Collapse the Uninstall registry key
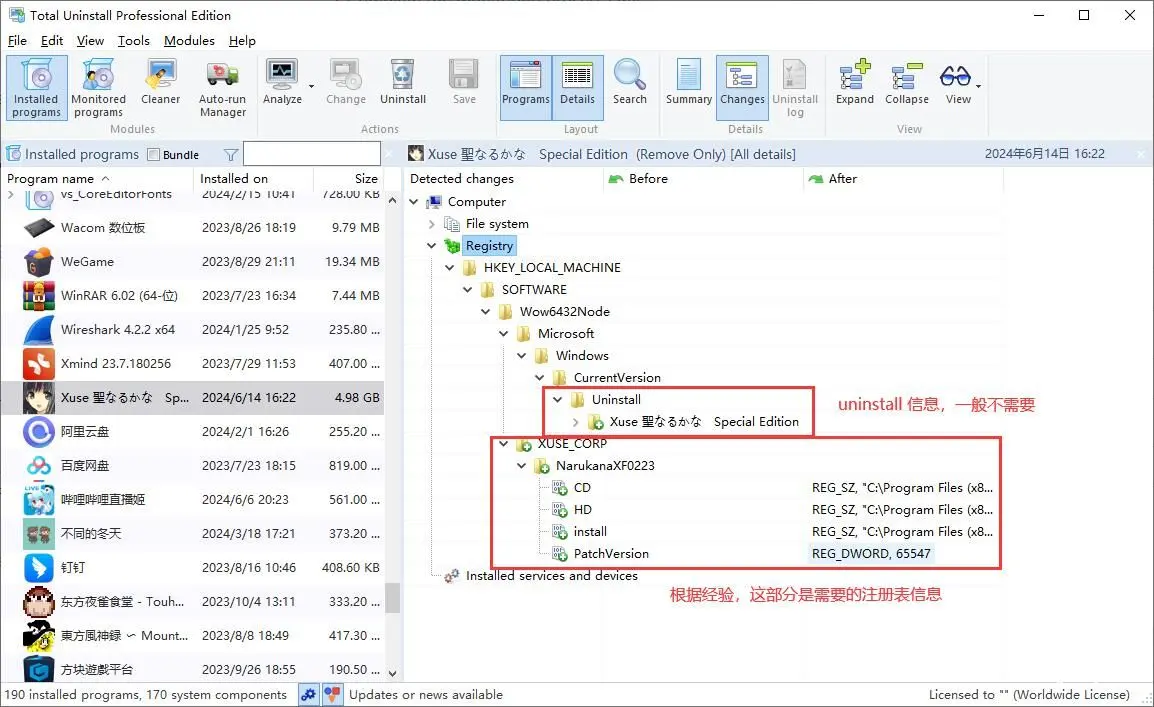1154x707 pixels. [558, 399]
